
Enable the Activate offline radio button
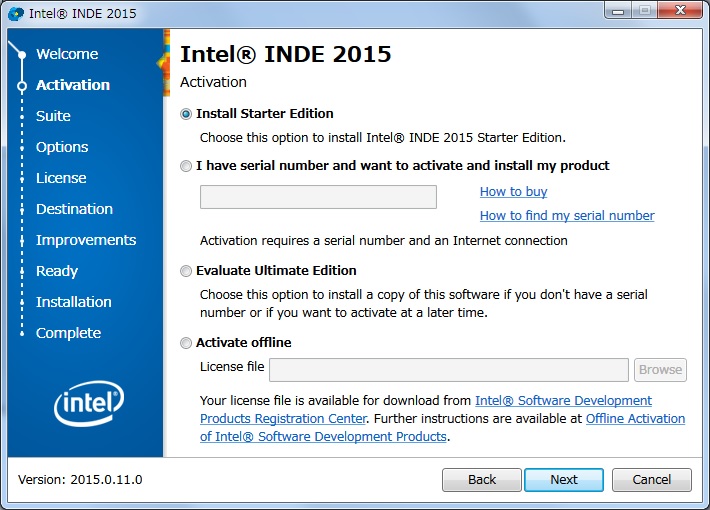click(186, 343)
